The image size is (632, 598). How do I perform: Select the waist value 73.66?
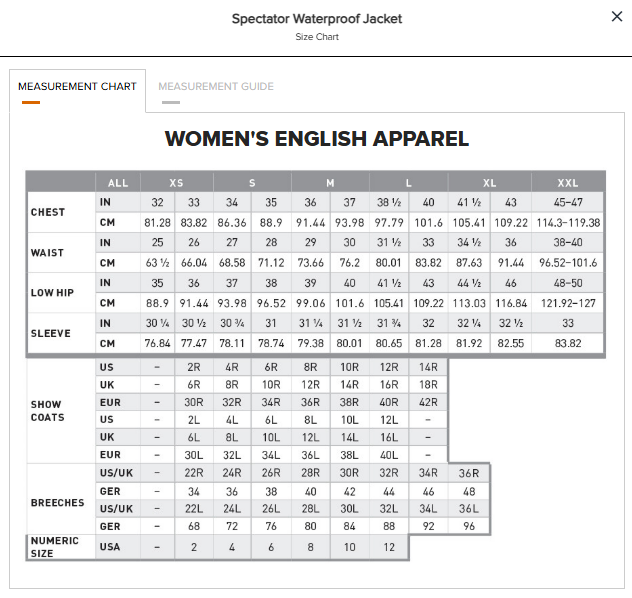[310, 263]
